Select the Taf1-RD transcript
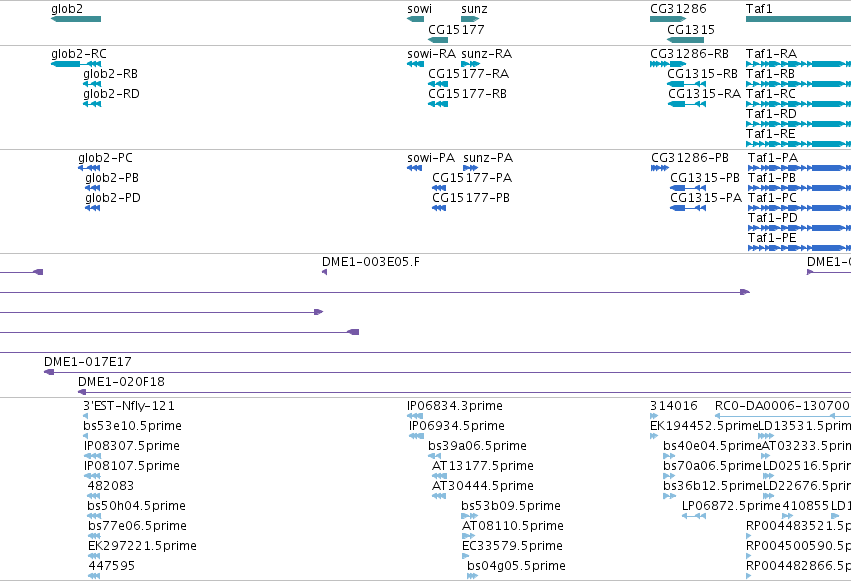 point(771,114)
